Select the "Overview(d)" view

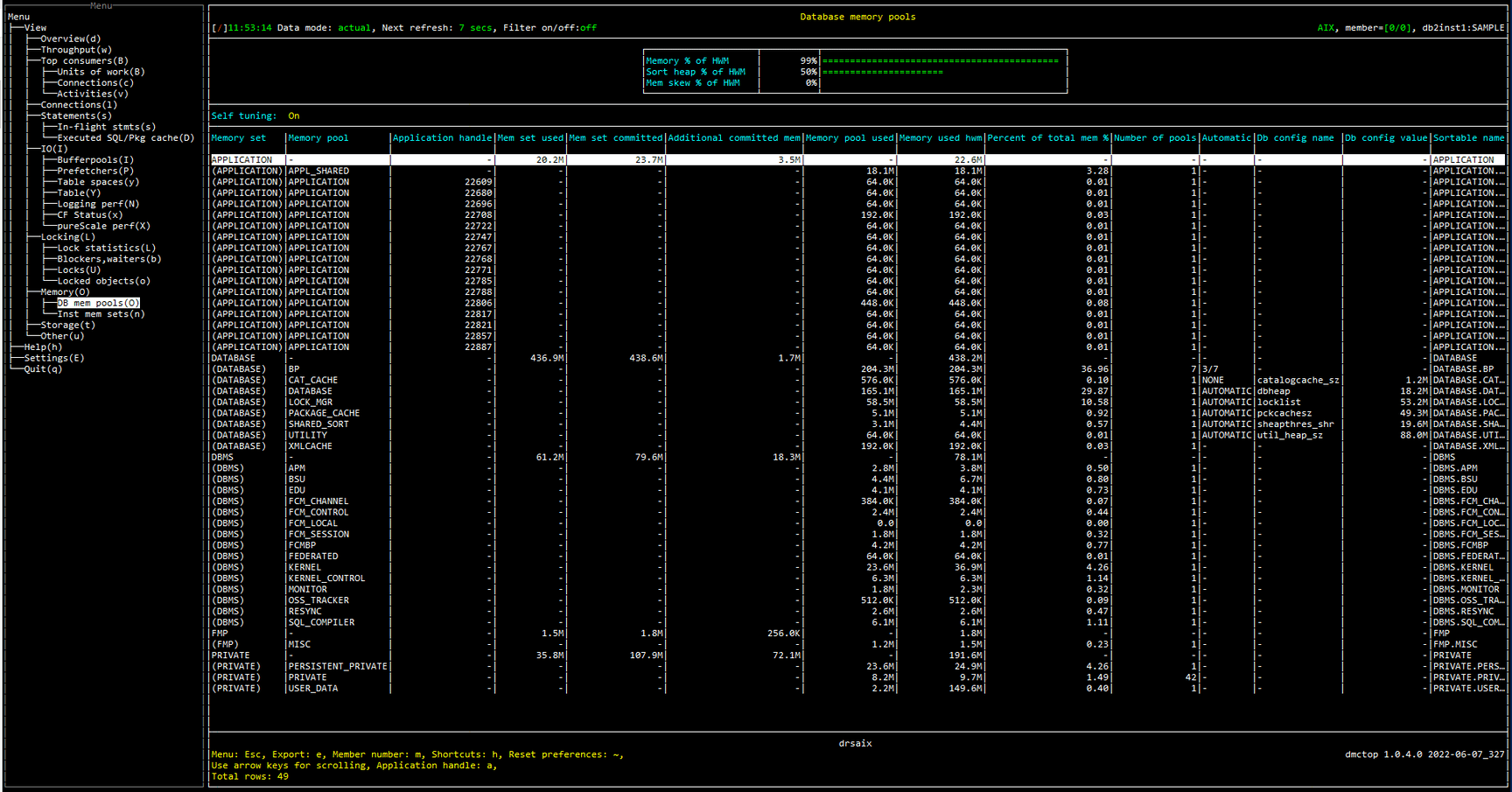tap(73, 38)
